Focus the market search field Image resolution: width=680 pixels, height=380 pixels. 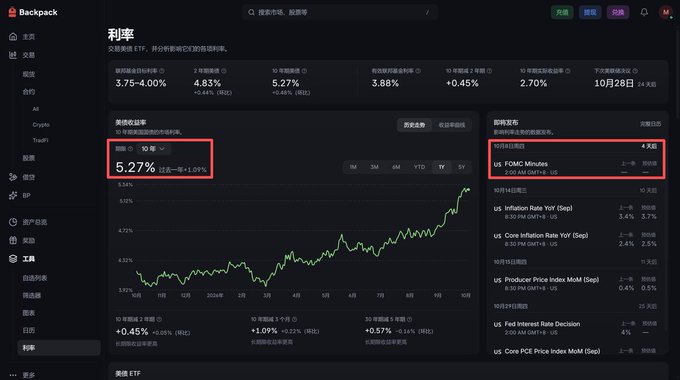[x=340, y=12]
